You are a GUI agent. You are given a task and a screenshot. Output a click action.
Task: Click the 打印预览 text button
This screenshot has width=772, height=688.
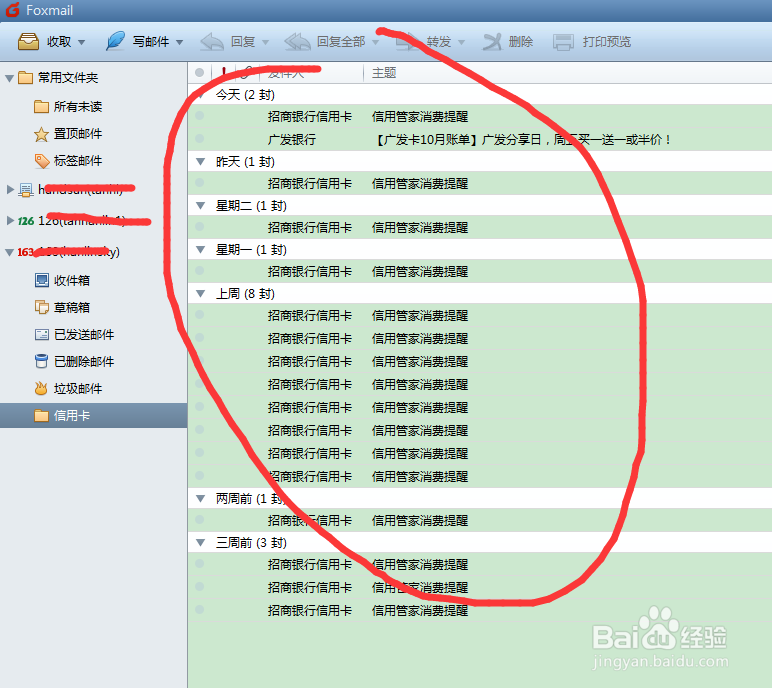[x=607, y=42]
